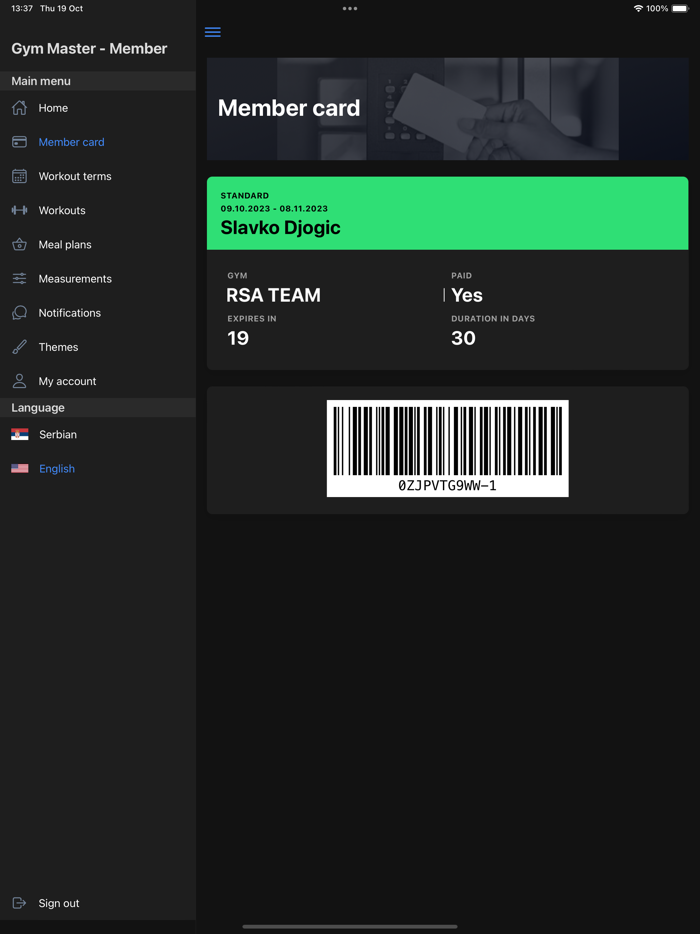700x934 pixels.
Task: Click the Workout terms calendar icon
Action: (x=20, y=176)
